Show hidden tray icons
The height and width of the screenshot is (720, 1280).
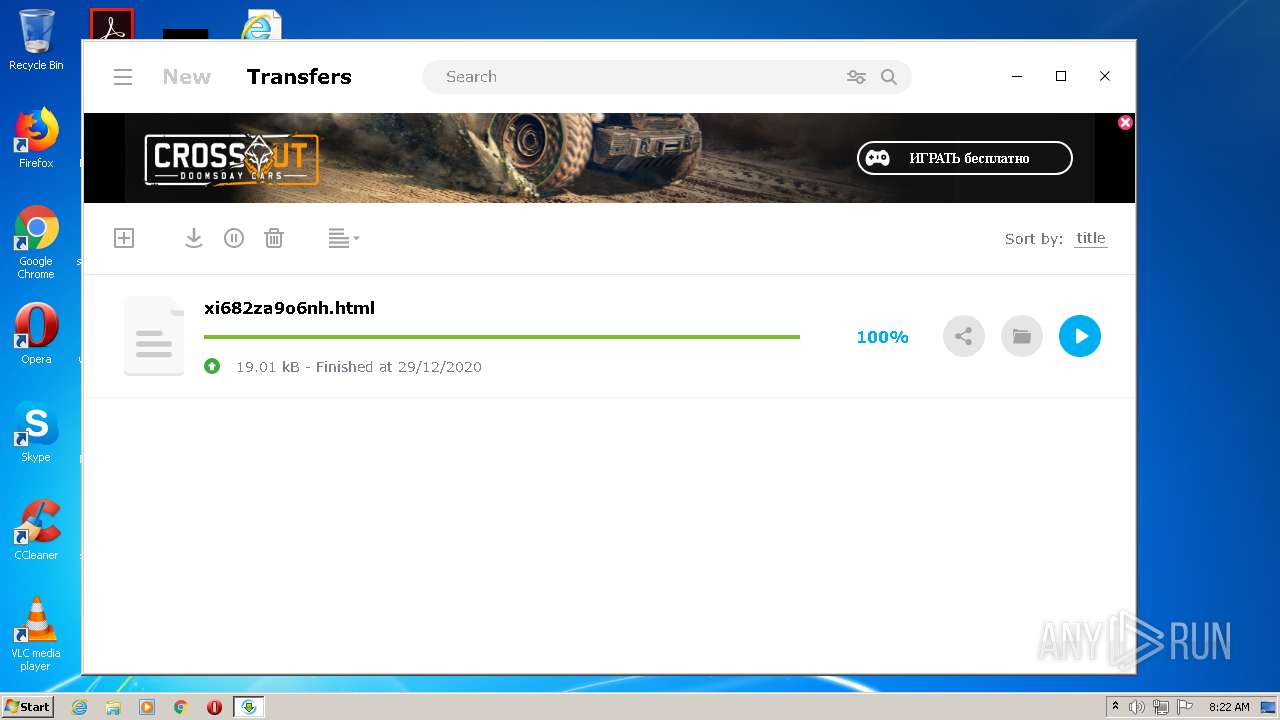(1115, 707)
